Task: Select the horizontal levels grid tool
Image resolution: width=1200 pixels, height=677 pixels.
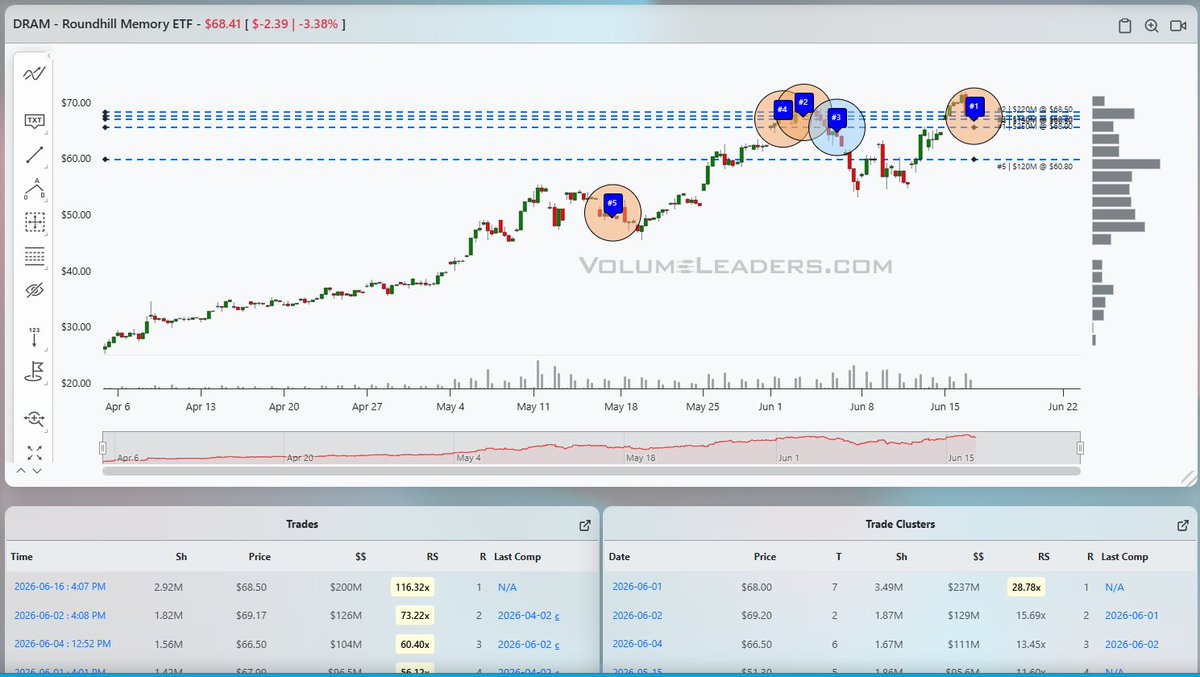Action: pyautogui.click(x=35, y=256)
